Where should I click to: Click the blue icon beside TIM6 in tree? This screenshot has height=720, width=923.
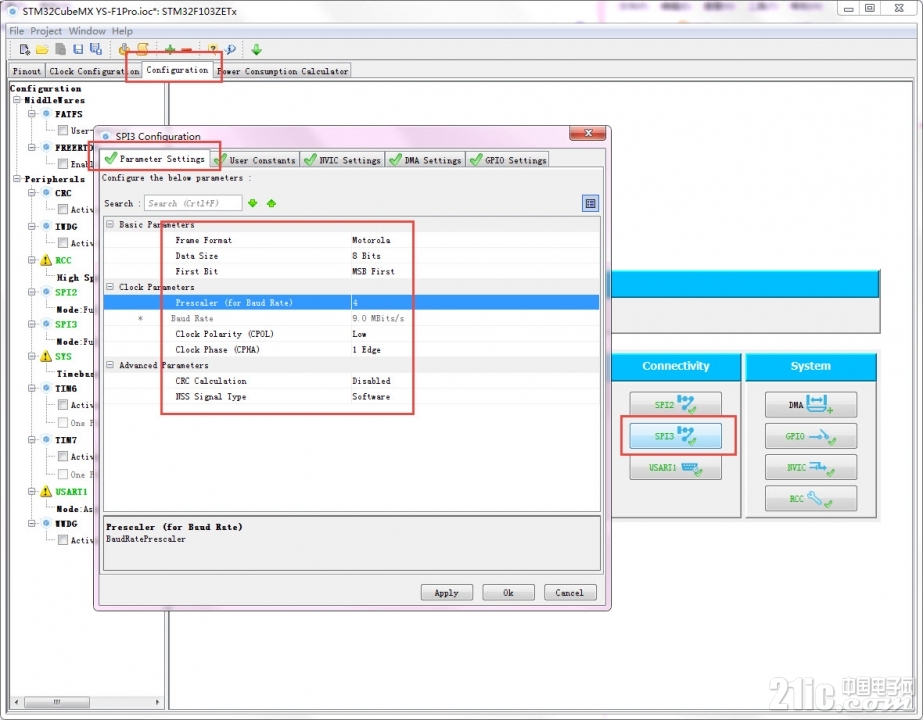click(46, 388)
